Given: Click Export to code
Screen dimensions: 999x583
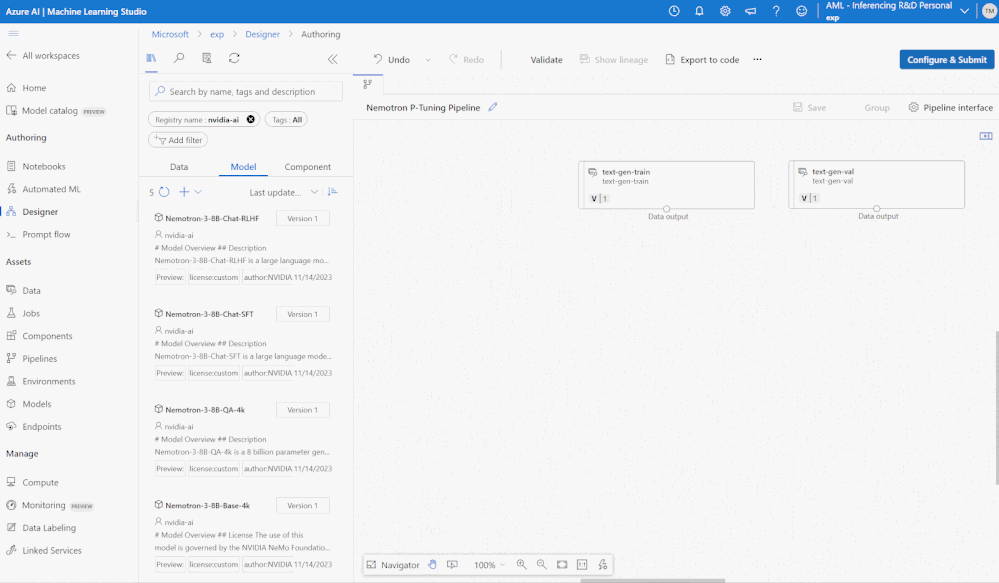Looking at the screenshot, I should (702, 60).
